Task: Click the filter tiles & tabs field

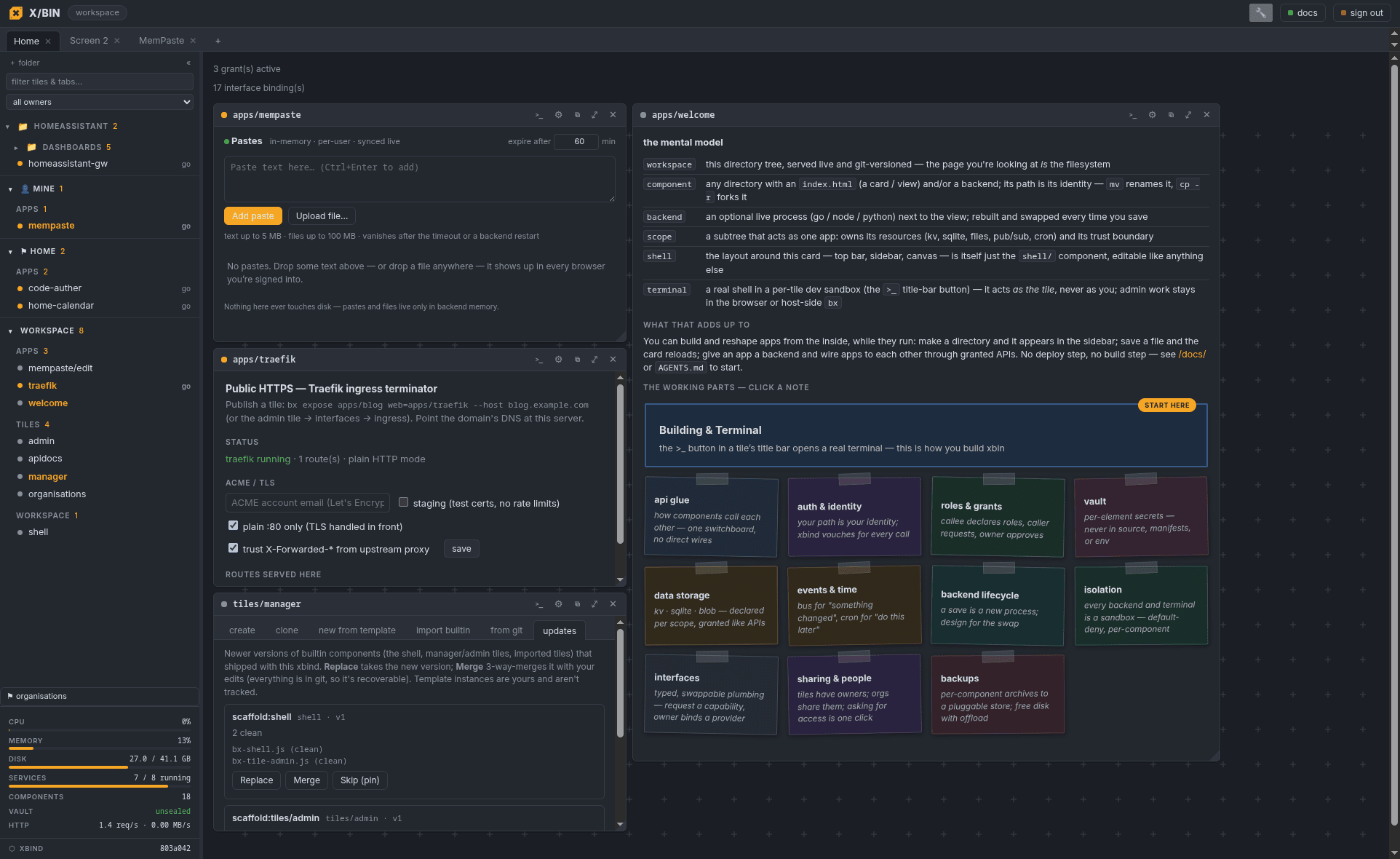Action: (x=100, y=82)
